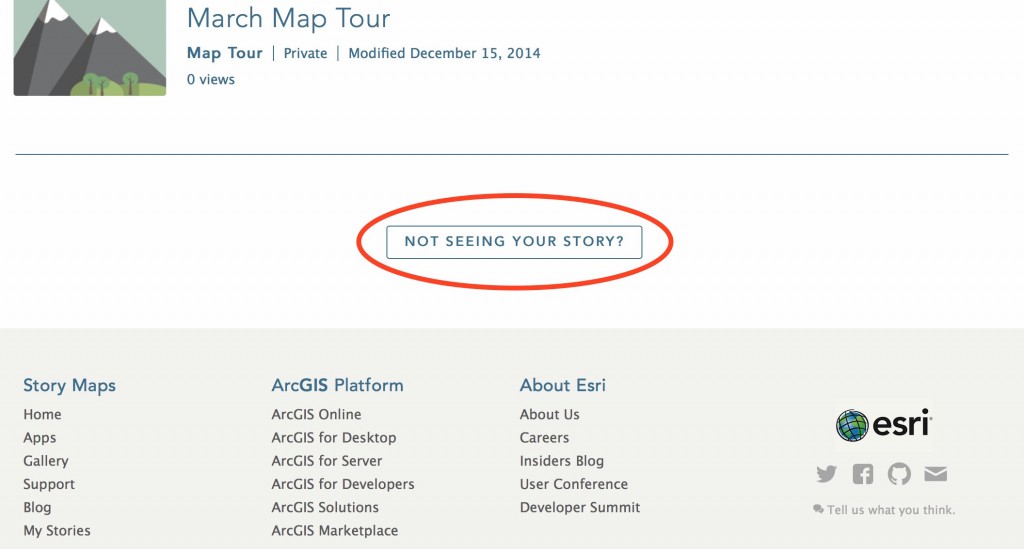Open the Insiders Blog link
The height and width of the screenshot is (549, 1024).
562,461
